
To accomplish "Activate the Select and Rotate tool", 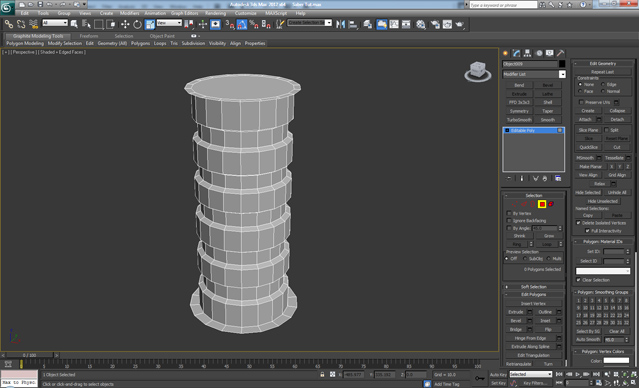I will pos(137,24).
